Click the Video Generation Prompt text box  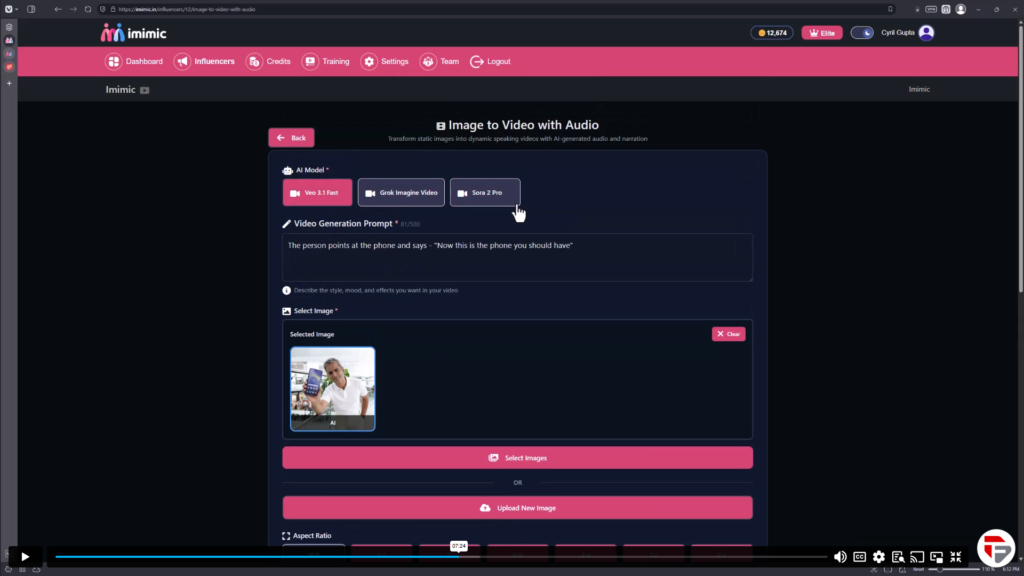coord(517,257)
